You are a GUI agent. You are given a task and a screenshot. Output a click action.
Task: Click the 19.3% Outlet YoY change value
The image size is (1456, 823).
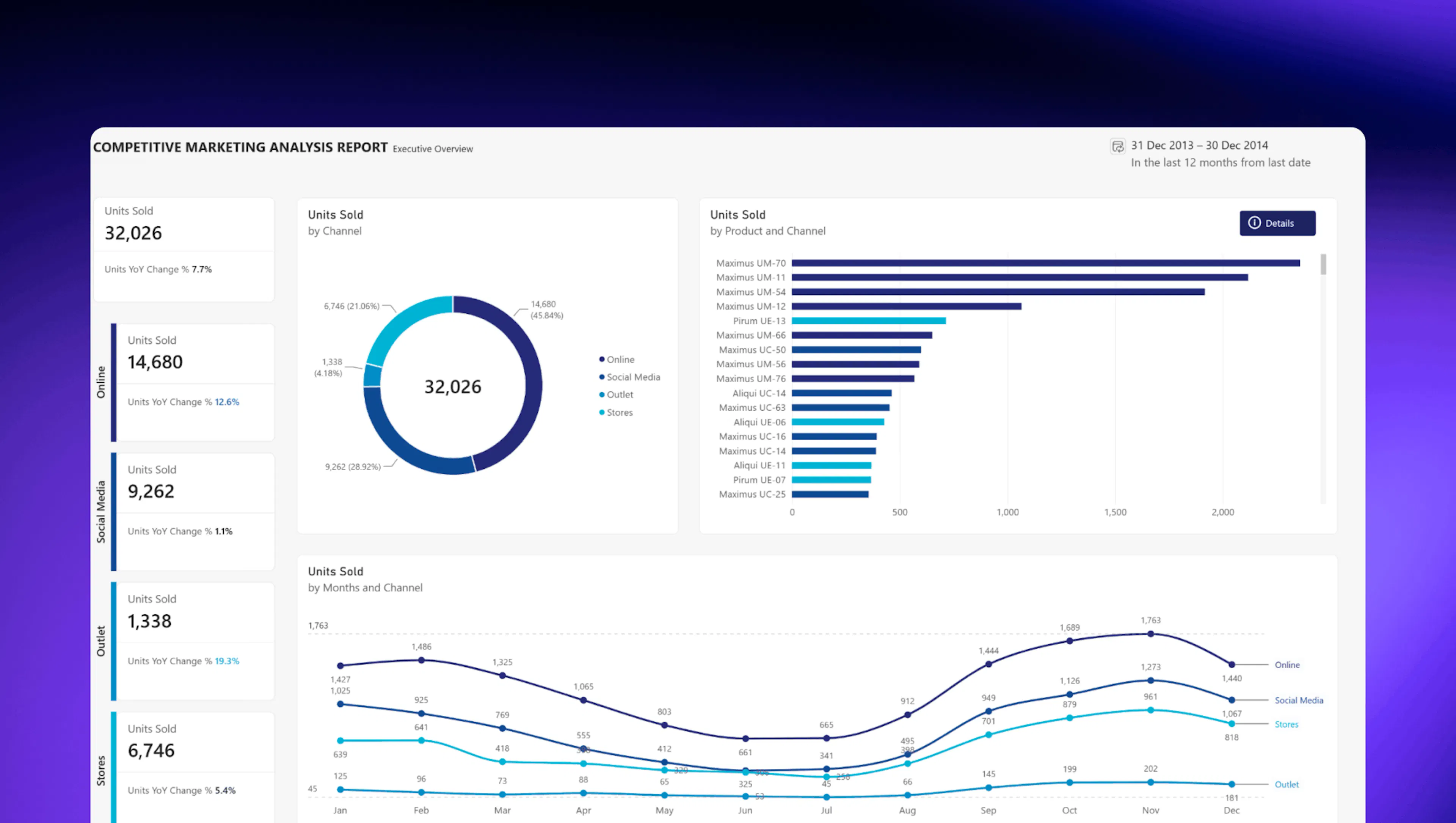pyautogui.click(x=227, y=661)
